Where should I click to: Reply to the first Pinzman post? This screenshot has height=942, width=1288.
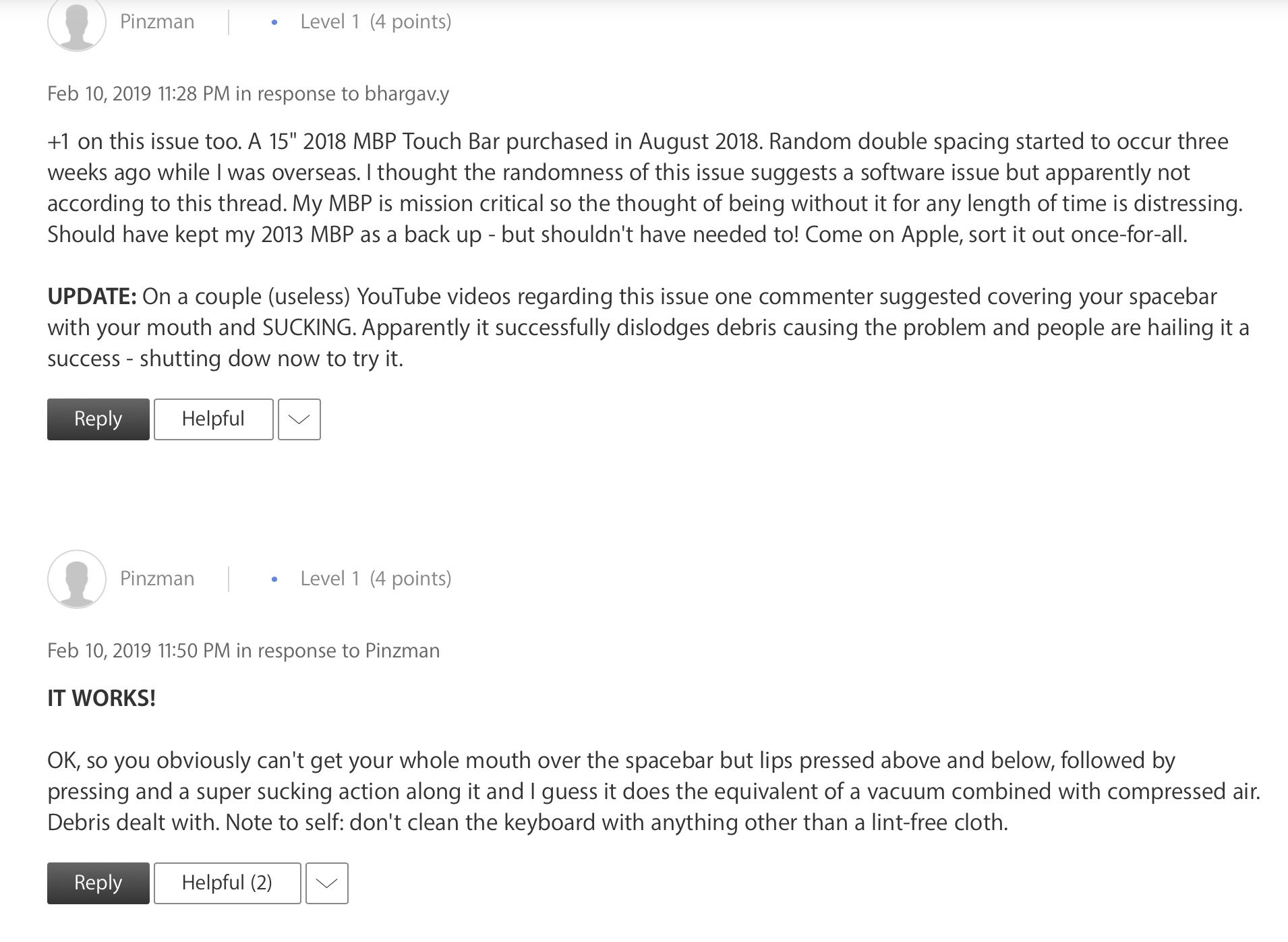coord(98,419)
